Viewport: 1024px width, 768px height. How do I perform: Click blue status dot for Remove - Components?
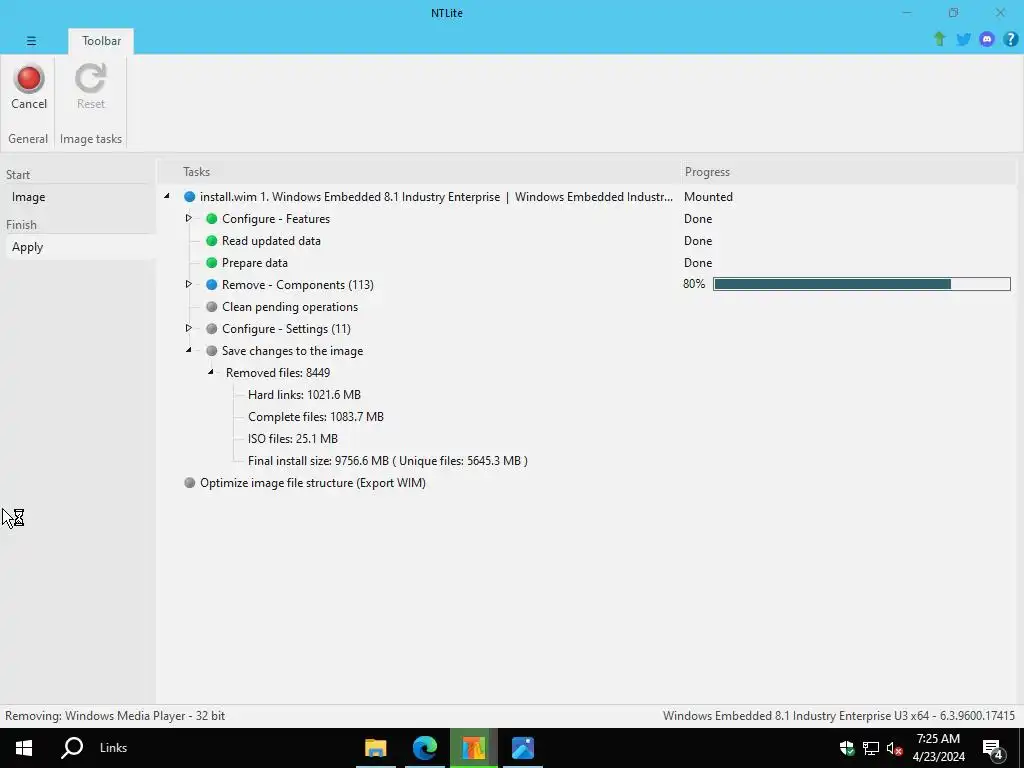coord(212,285)
